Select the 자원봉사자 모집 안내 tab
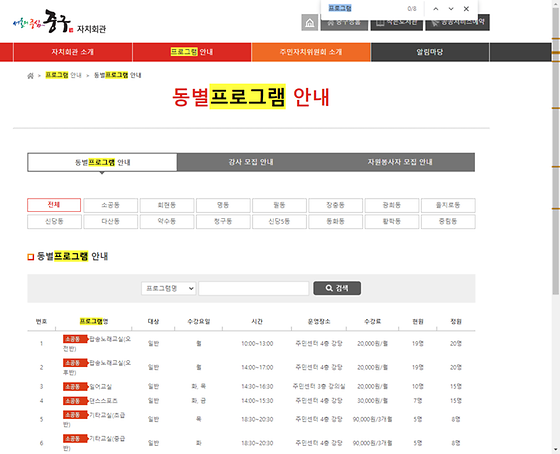This screenshot has width=560, height=454. coord(400,162)
